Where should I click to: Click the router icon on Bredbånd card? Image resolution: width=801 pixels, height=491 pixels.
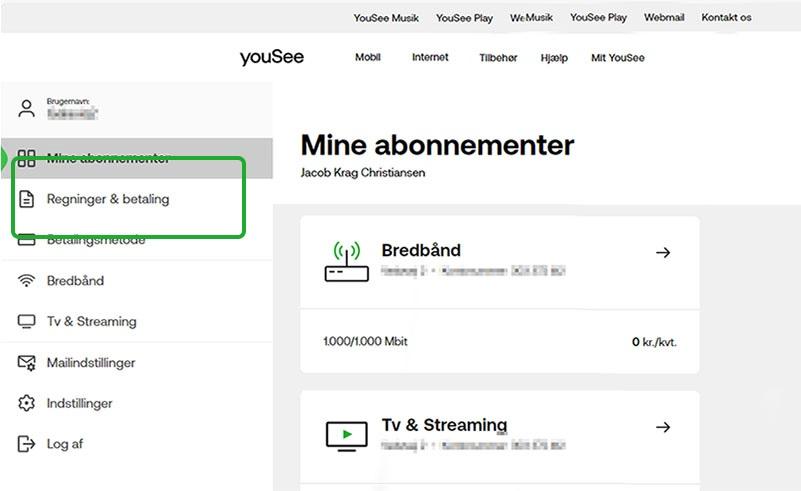tap(346, 262)
